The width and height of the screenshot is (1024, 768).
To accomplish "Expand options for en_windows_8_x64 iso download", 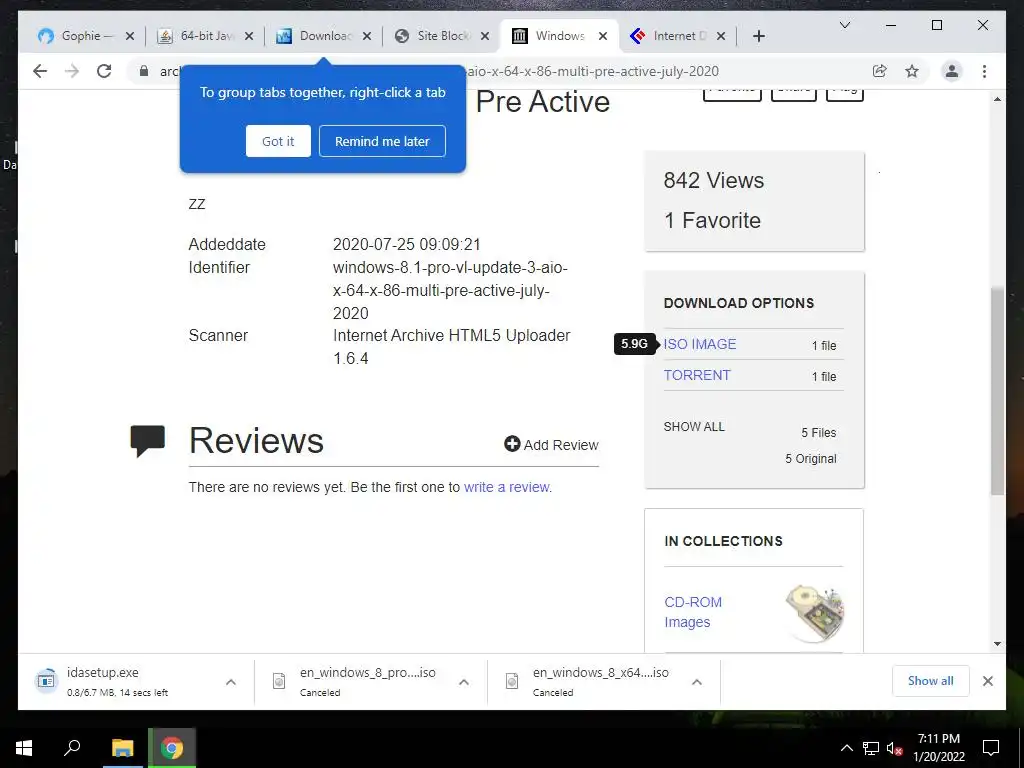I will (x=697, y=682).
